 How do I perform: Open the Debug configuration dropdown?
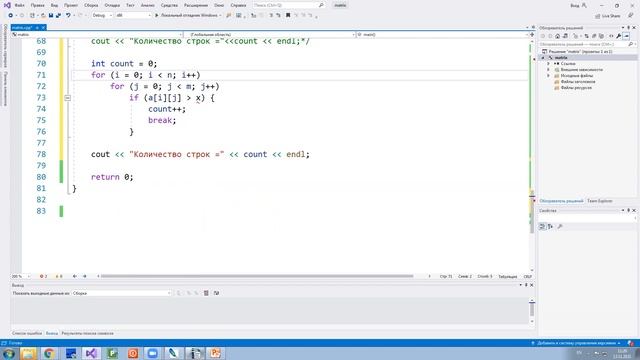click(102, 16)
